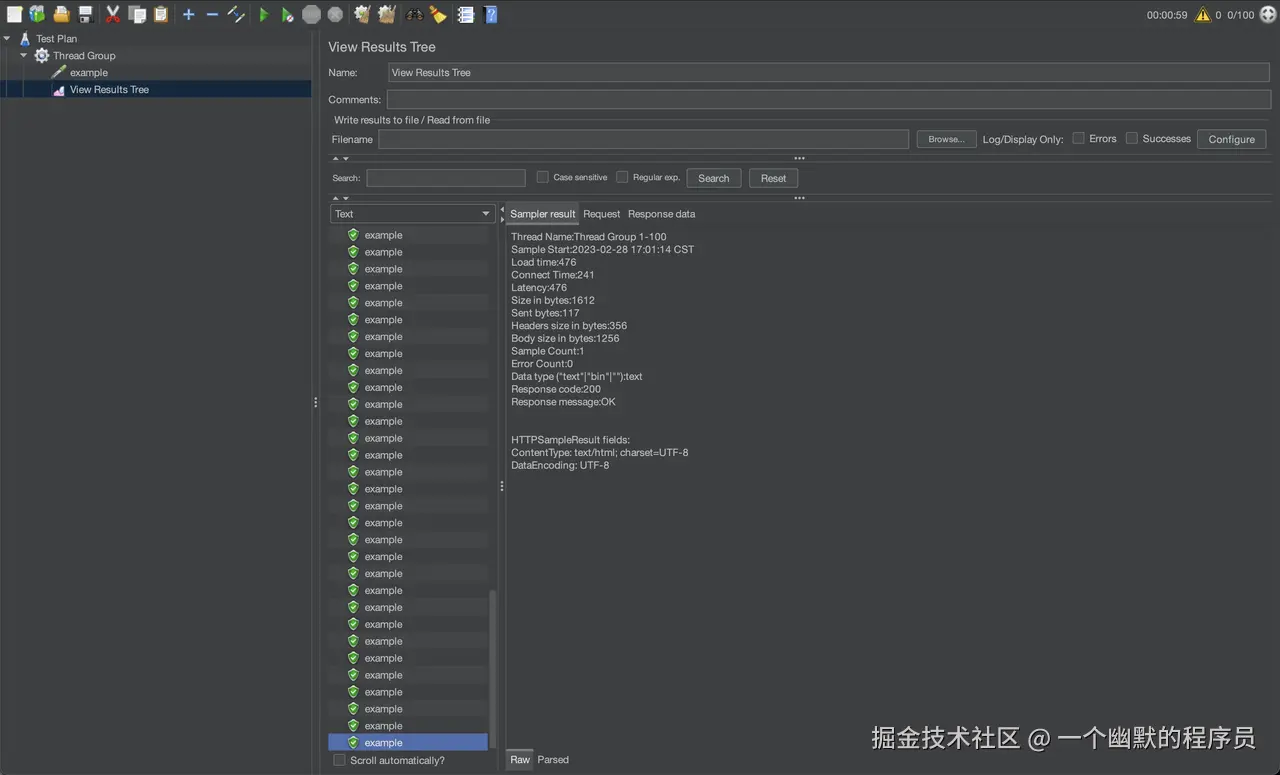Click the Browse... button

pos(946,139)
